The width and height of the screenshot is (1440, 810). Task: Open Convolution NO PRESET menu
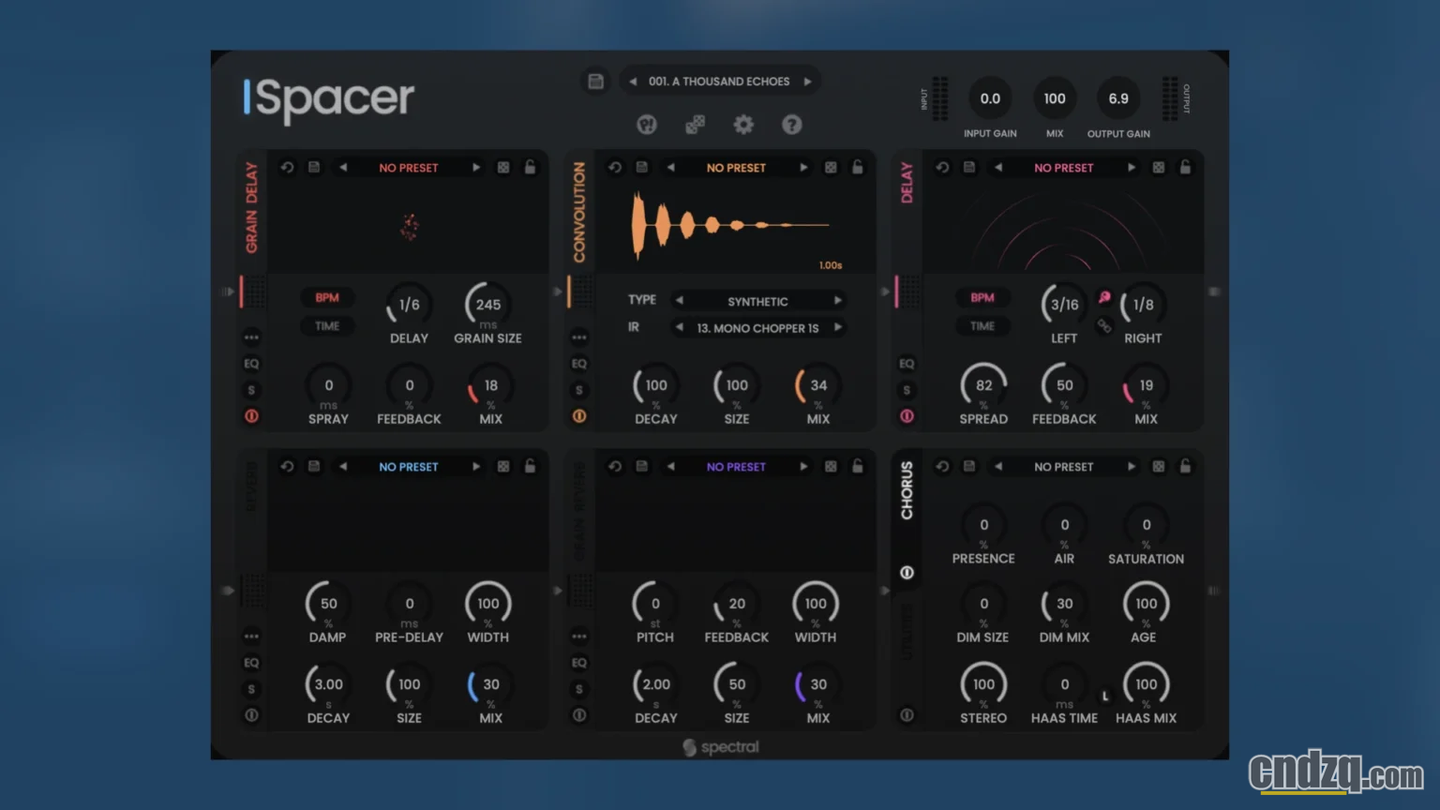tap(736, 167)
